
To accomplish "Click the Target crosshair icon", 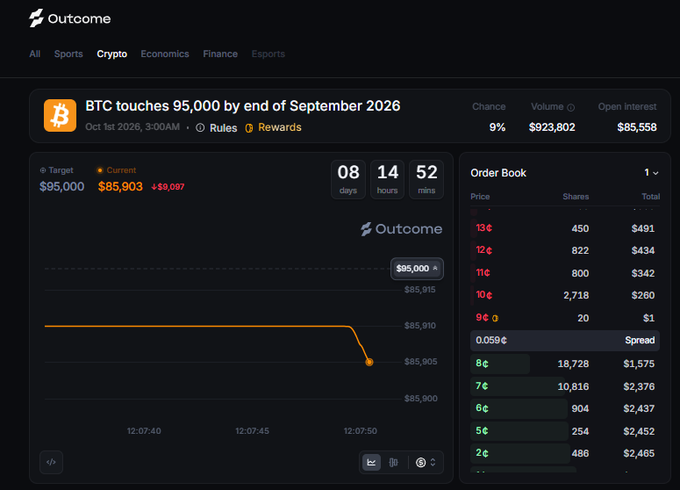I will [43, 170].
